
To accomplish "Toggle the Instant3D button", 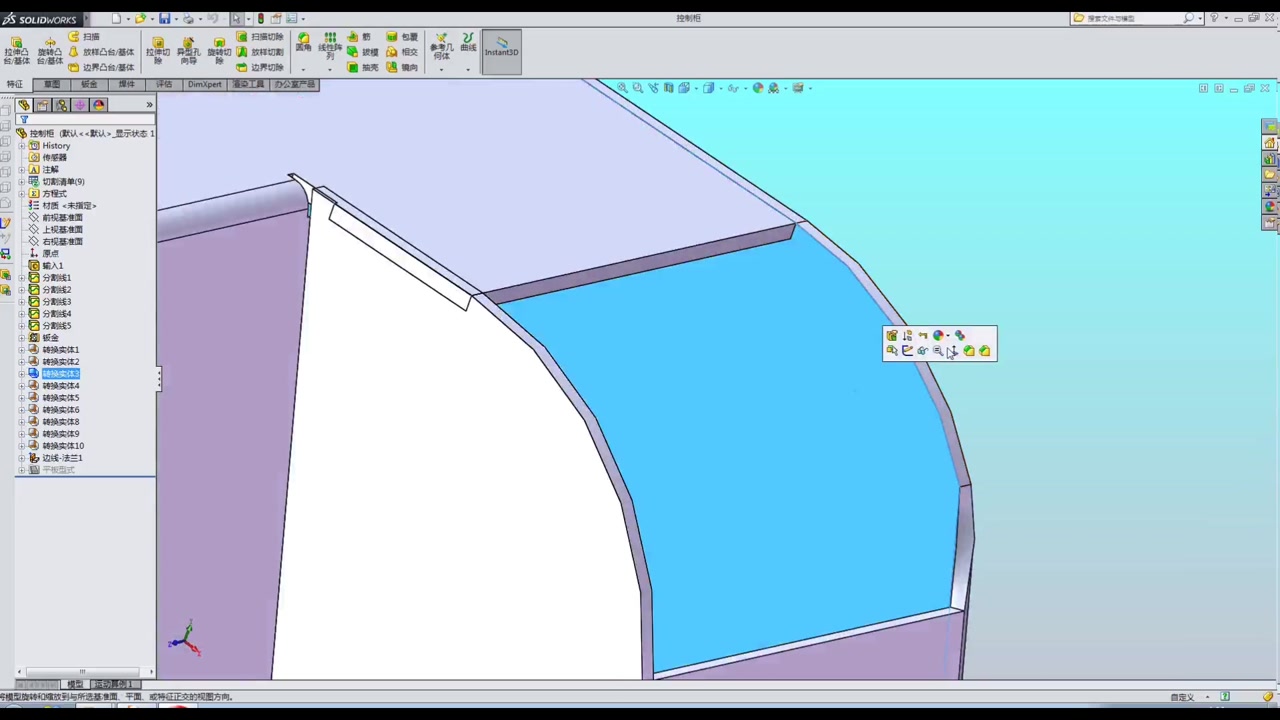I will point(501,52).
